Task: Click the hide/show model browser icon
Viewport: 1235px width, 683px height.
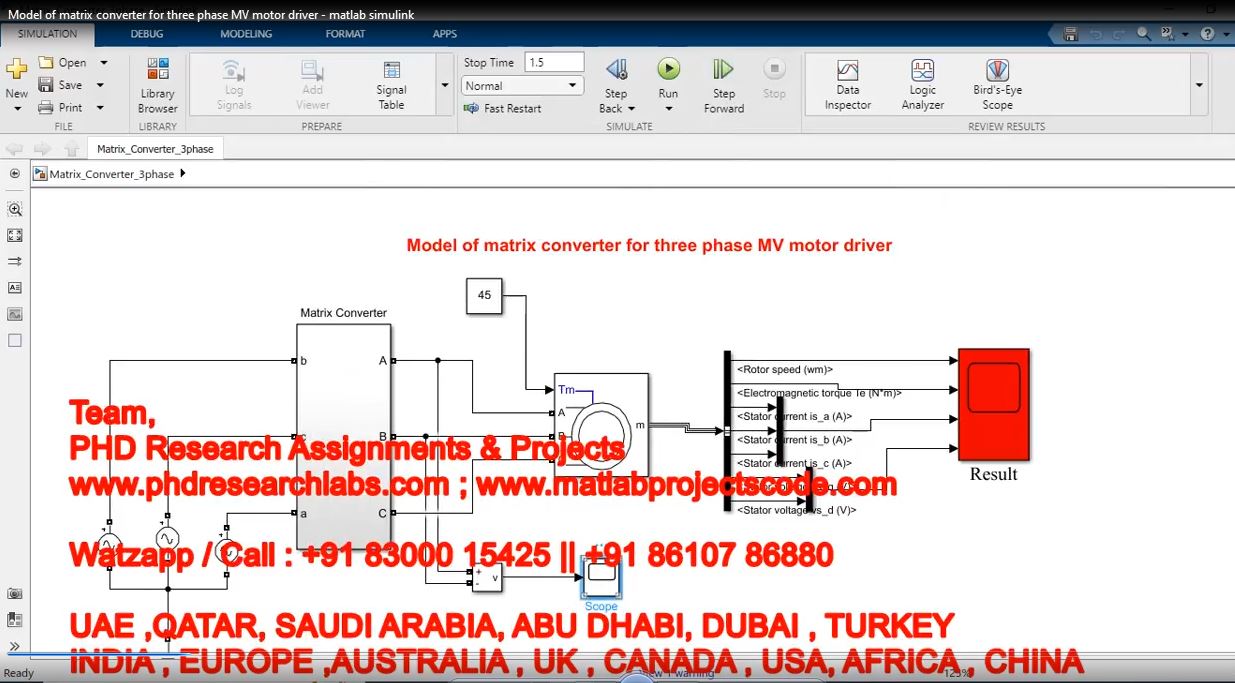Action: click(14, 173)
